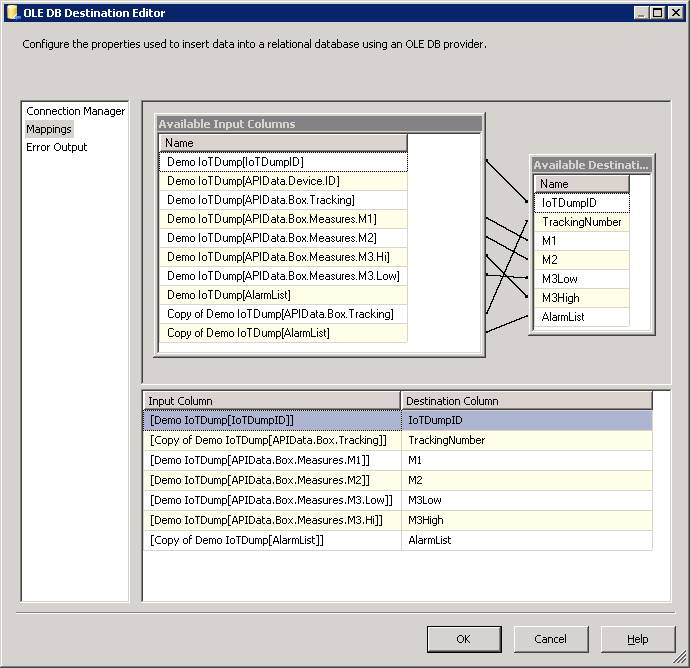The height and width of the screenshot is (668, 690).
Task: Select the Mappings page
Action: point(49,129)
